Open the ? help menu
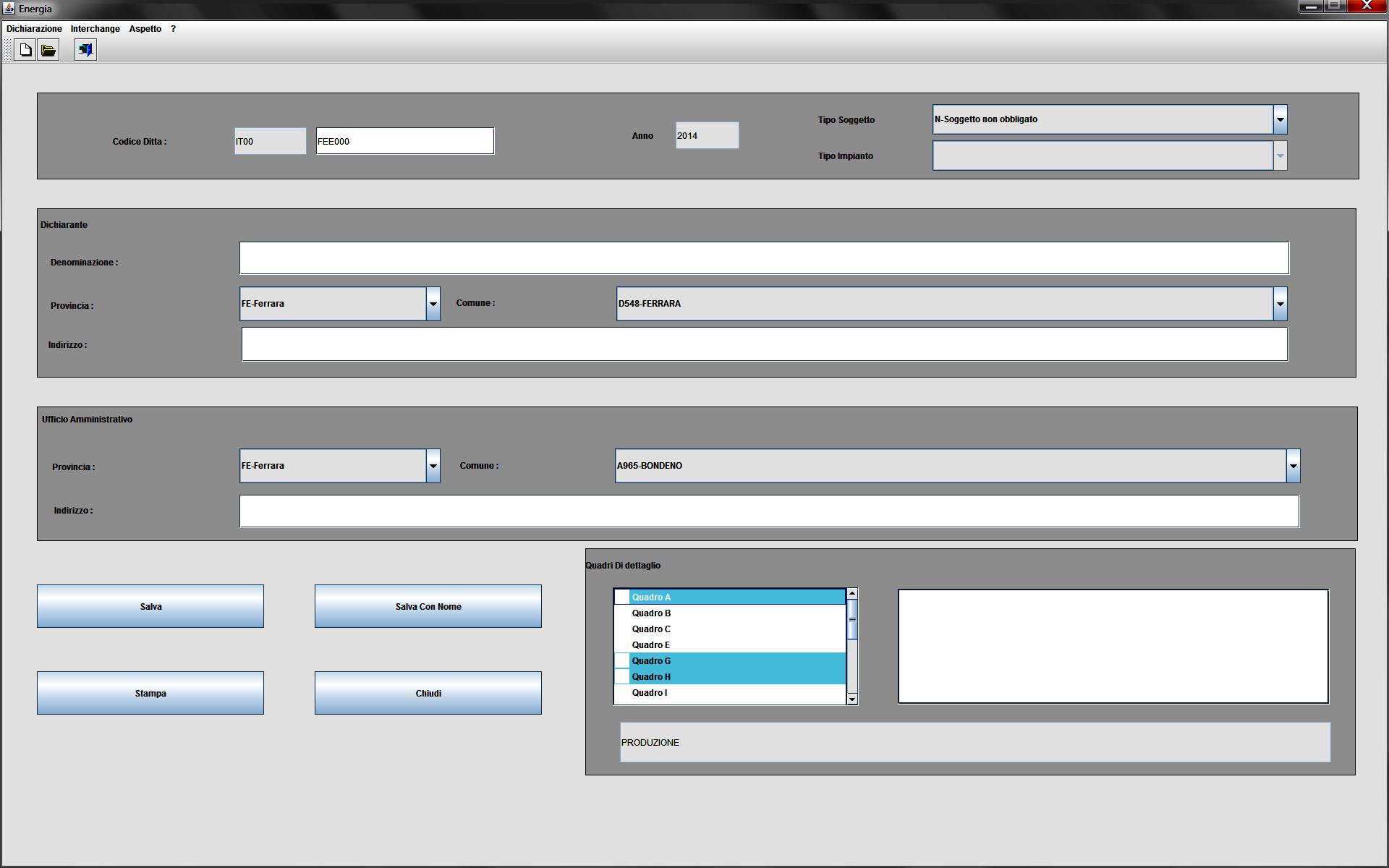This screenshot has height=868, width=1389. coord(173,29)
